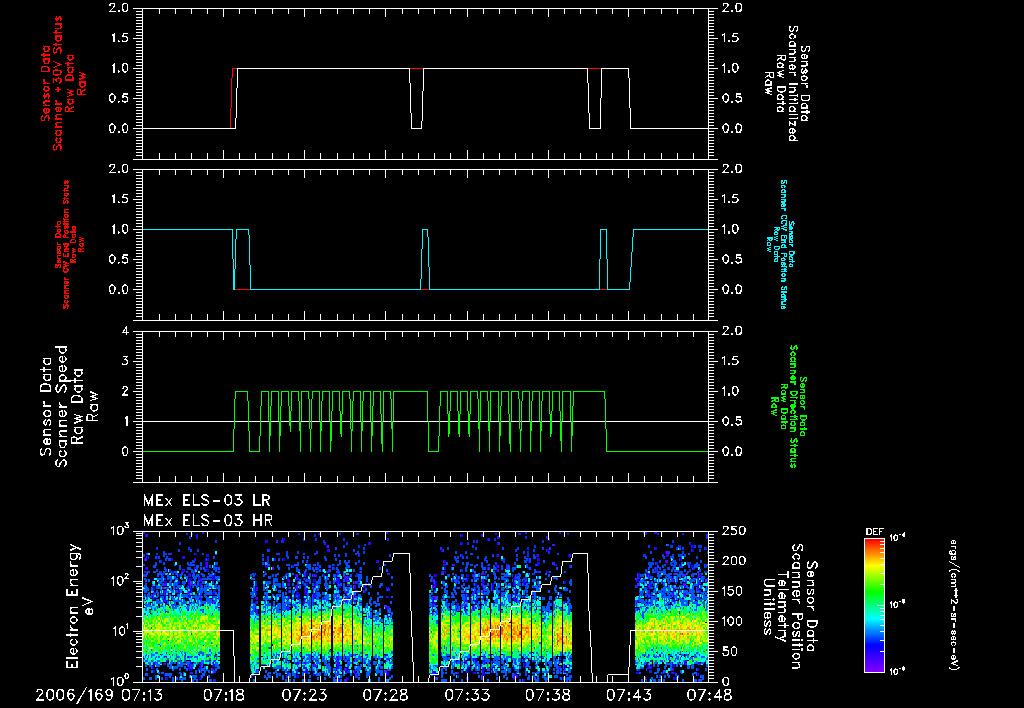Viewport: 1024px width, 708px height.
Task: Click the top 10^-4 color bar tick label
Action: (898, 538)
